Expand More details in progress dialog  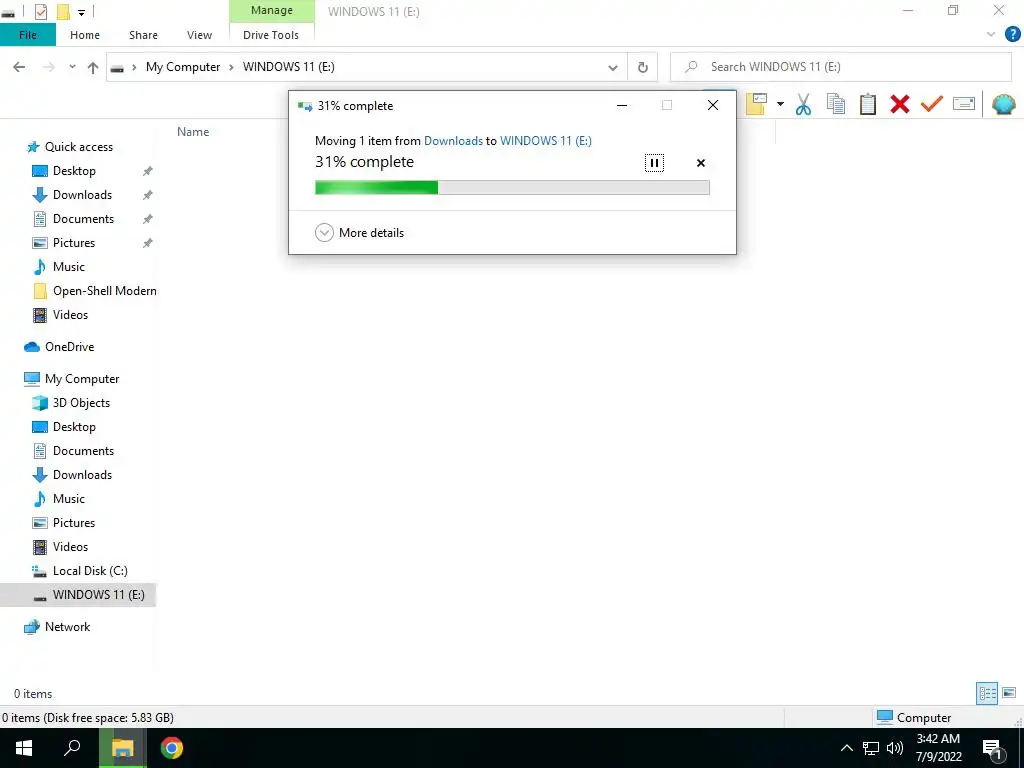click(x=359, y=232)
